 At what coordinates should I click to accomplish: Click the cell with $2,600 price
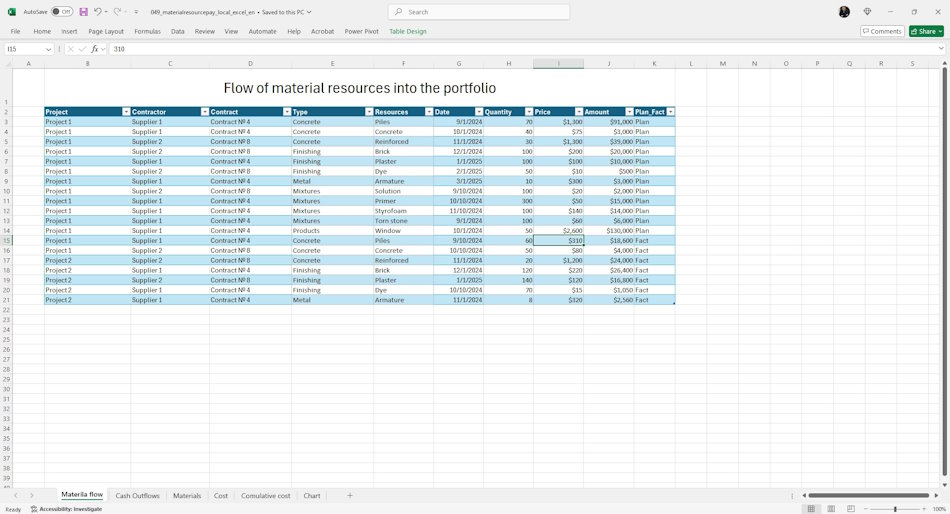click(x=559, y=230)
